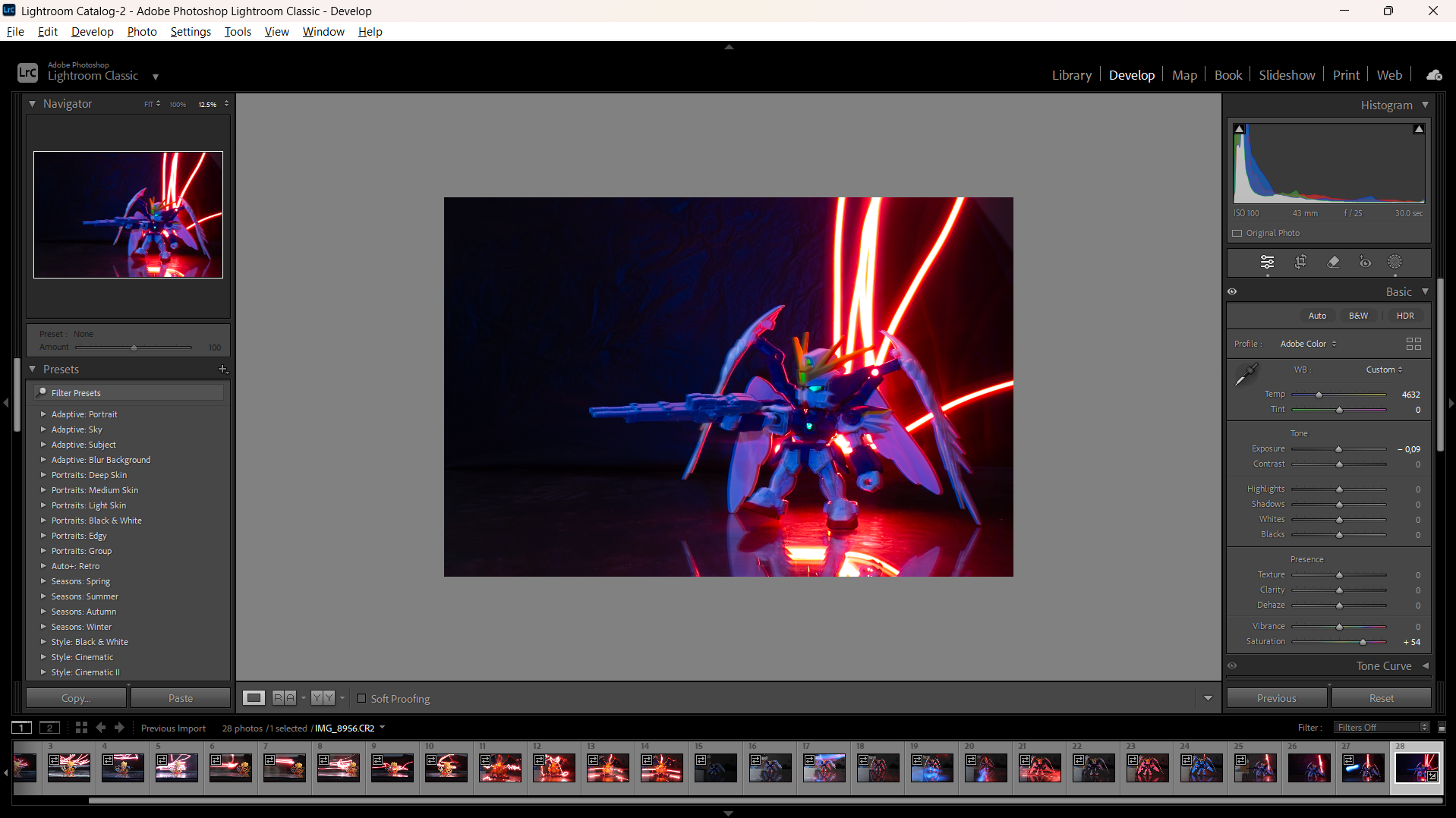The height and width of the screenshot is (818, 1456).
Task: Open grid view from filmstrip toolbar
Action: 81,728
